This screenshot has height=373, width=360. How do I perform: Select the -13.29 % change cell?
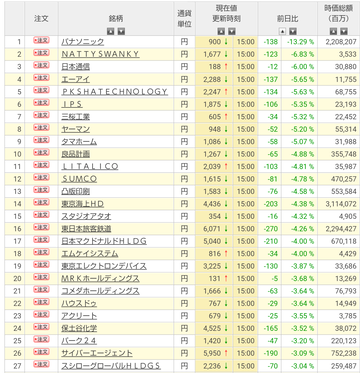click(300, 42)
